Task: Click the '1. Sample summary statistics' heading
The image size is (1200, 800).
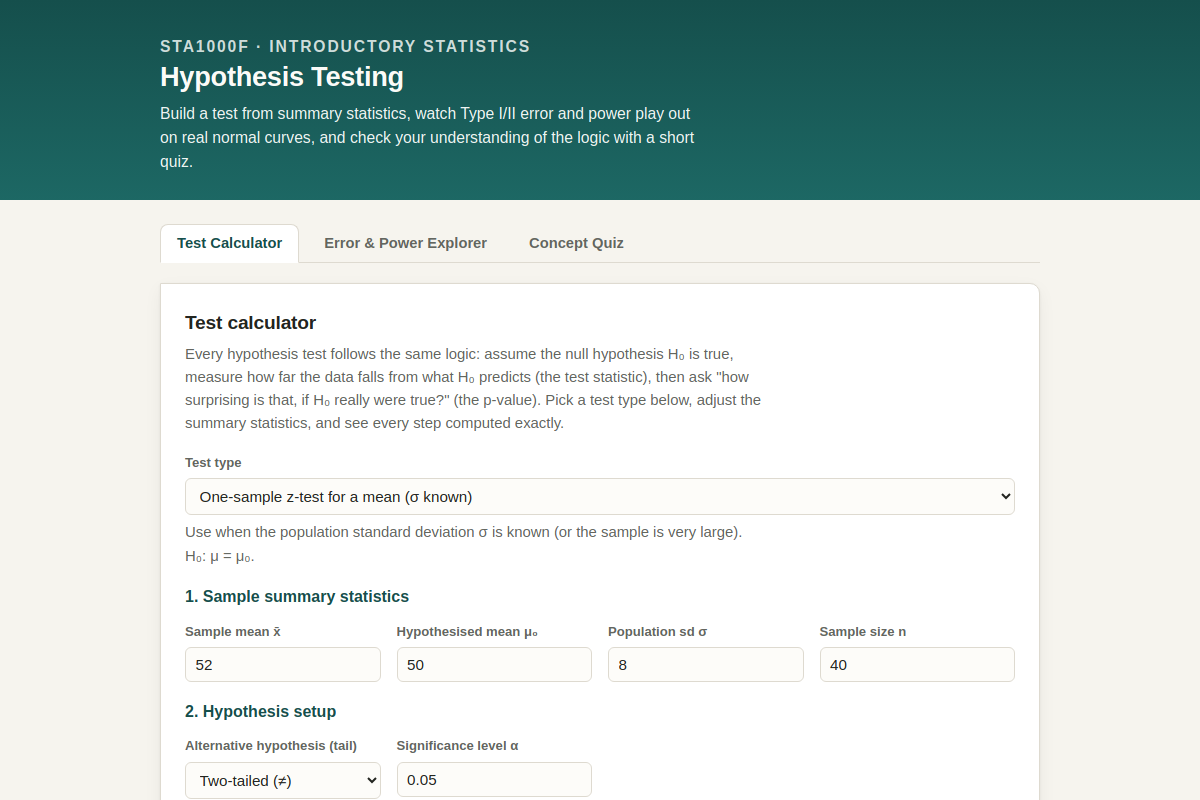Action: tap(297, 596)
